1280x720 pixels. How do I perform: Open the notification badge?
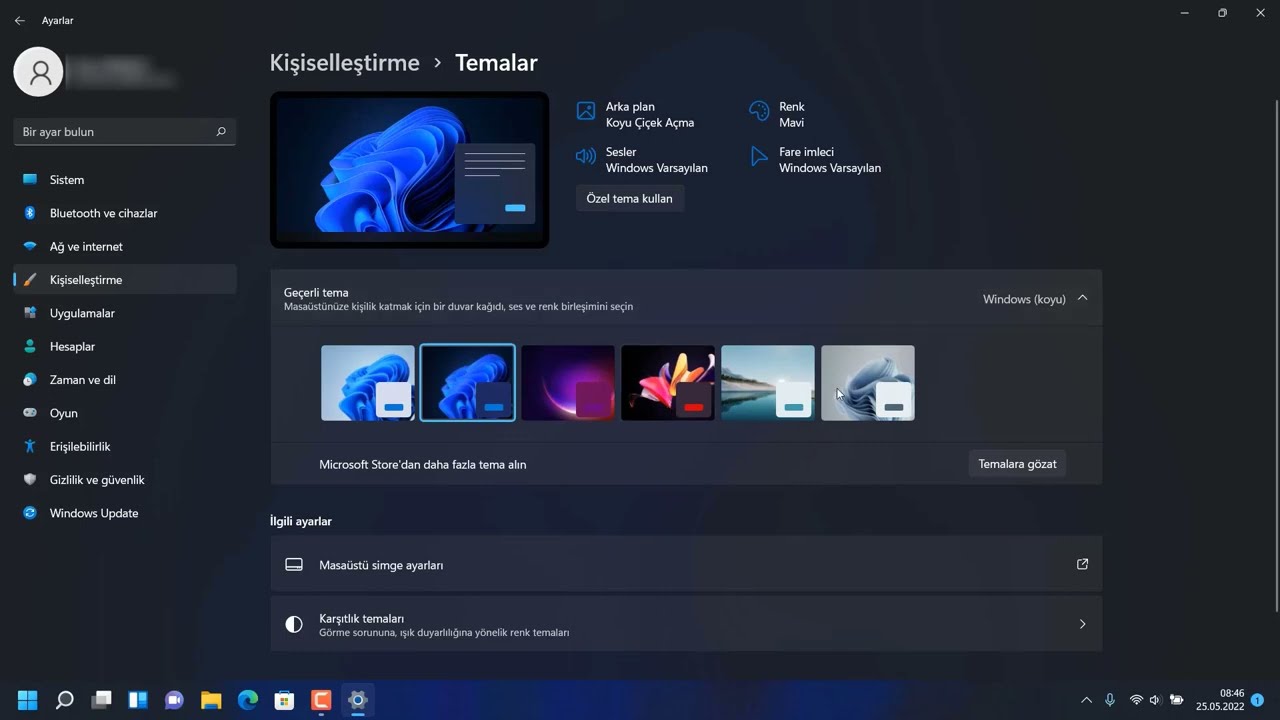1257,700
